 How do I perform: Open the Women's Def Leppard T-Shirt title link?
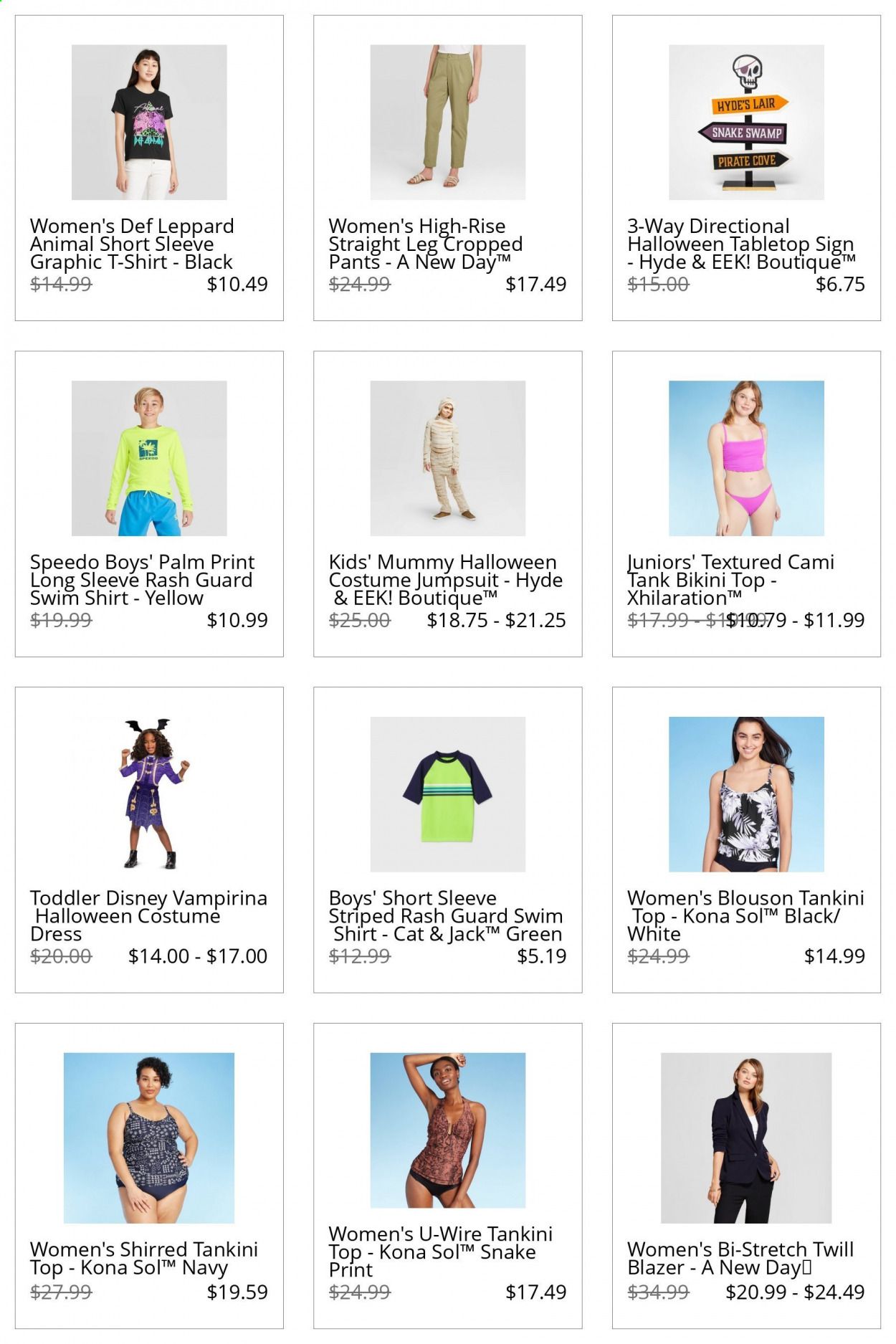click(x=133, y=244)
